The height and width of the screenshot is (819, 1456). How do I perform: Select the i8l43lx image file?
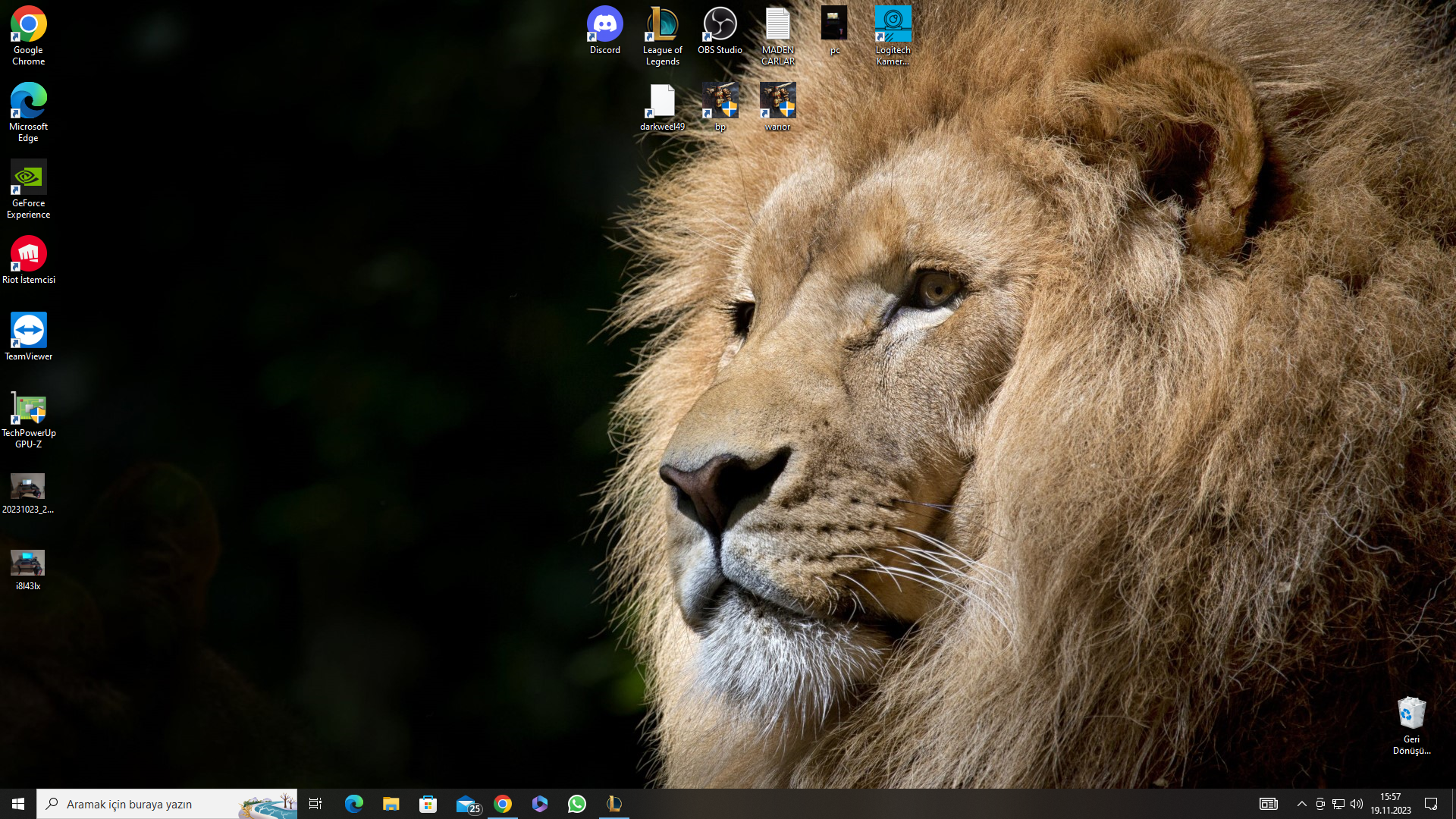[x=28, y=570]
